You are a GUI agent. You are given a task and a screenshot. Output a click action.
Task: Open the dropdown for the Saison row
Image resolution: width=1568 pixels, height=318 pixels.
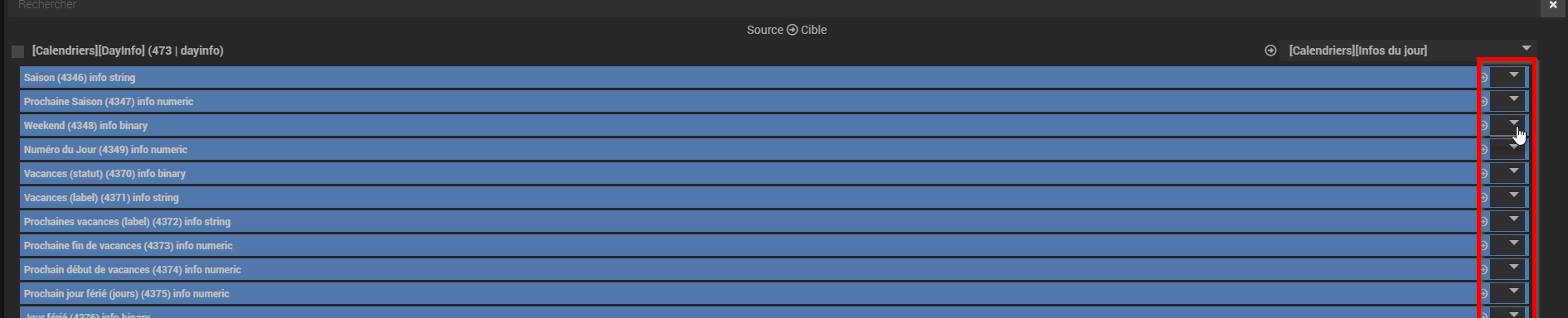point(1507,77)
